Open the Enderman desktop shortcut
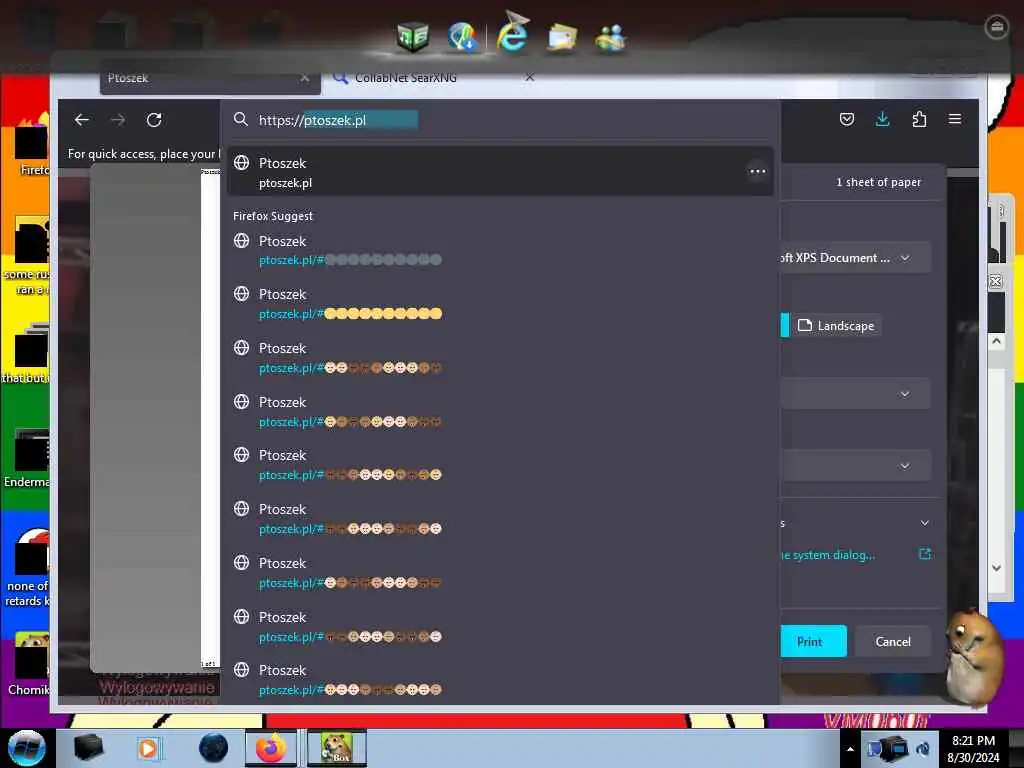Viewport: 1024px width, 768px height. click(26, 459)
